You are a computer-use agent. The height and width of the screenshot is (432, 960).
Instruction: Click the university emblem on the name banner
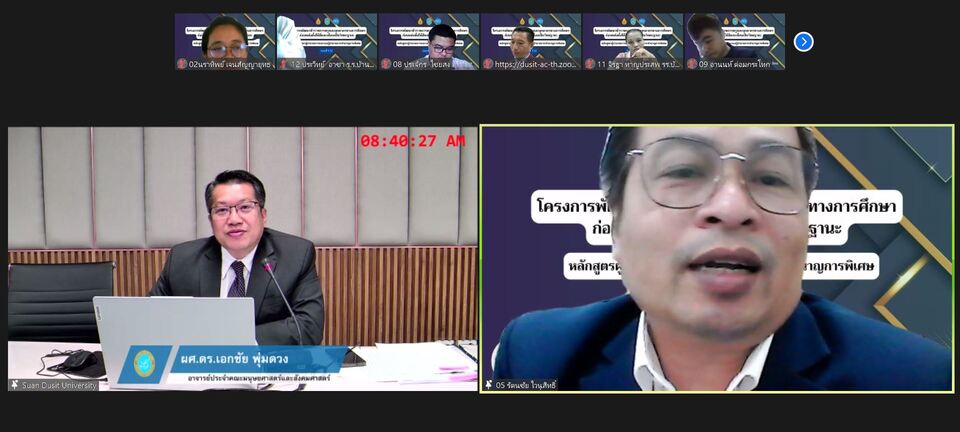[x=144, y=363]
